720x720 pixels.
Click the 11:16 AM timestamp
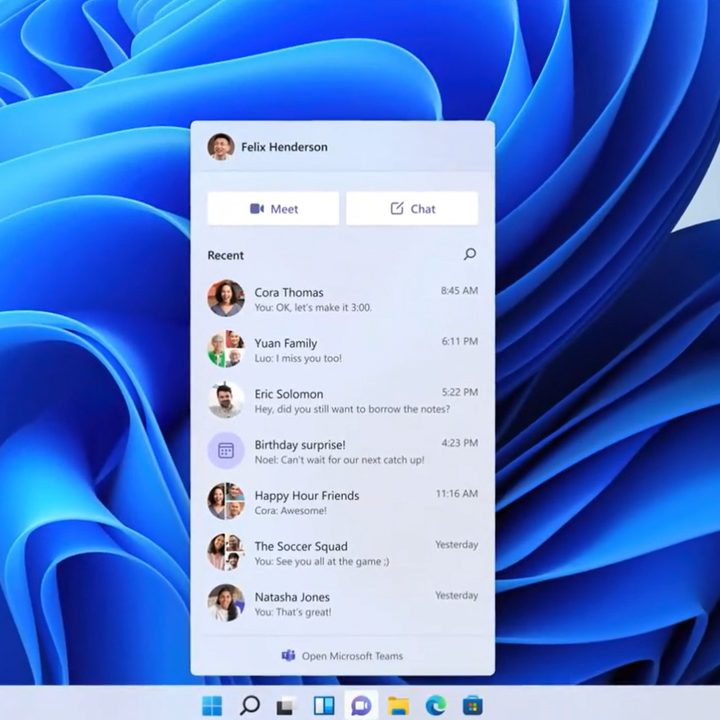pos(456,494)
